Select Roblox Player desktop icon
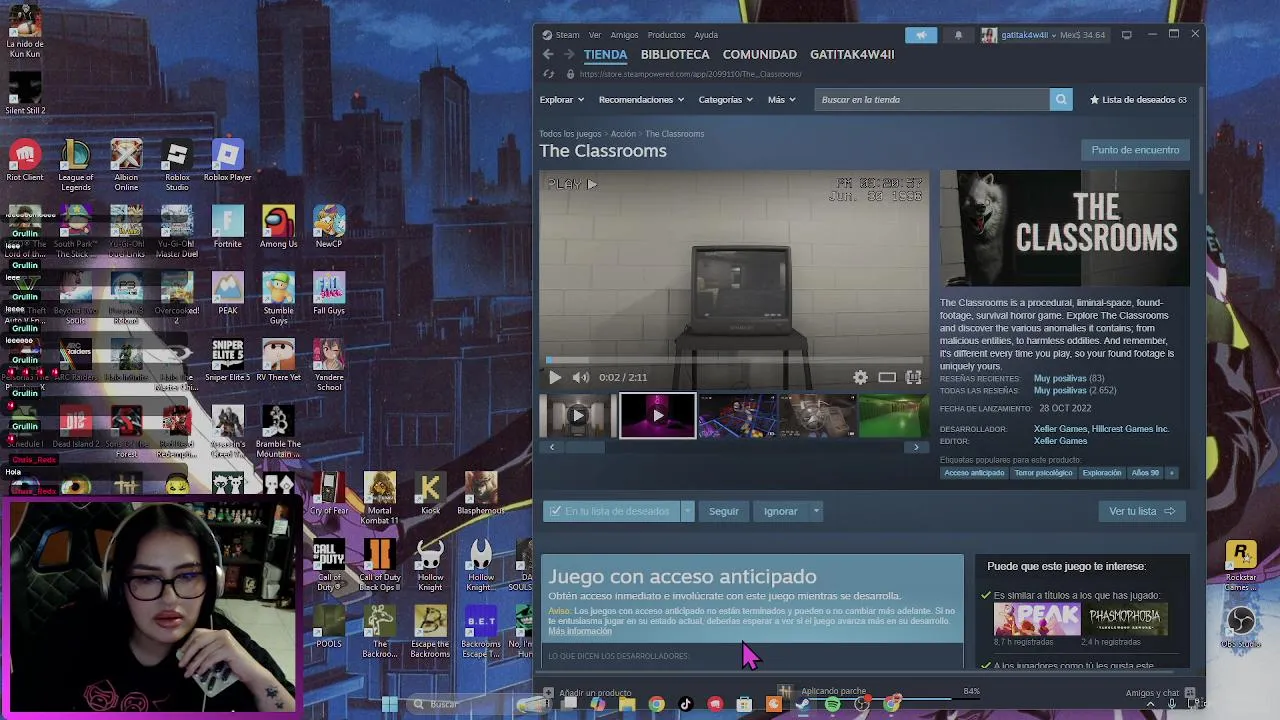This screenshot has height=720, width=1280. point(228,160)
